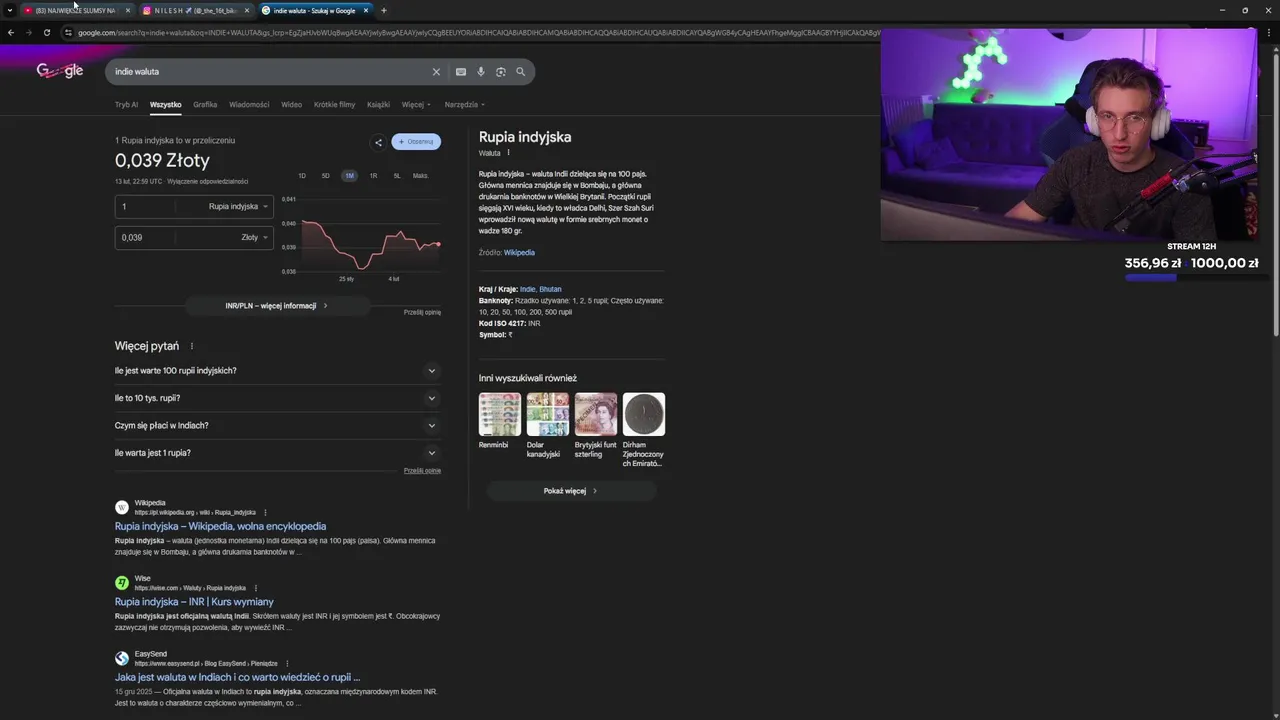Expand the 'Więcej' dropdown menu
The width and height of the screenshot is (1280, 720).
pyautogui.click(x=416, y=104)
